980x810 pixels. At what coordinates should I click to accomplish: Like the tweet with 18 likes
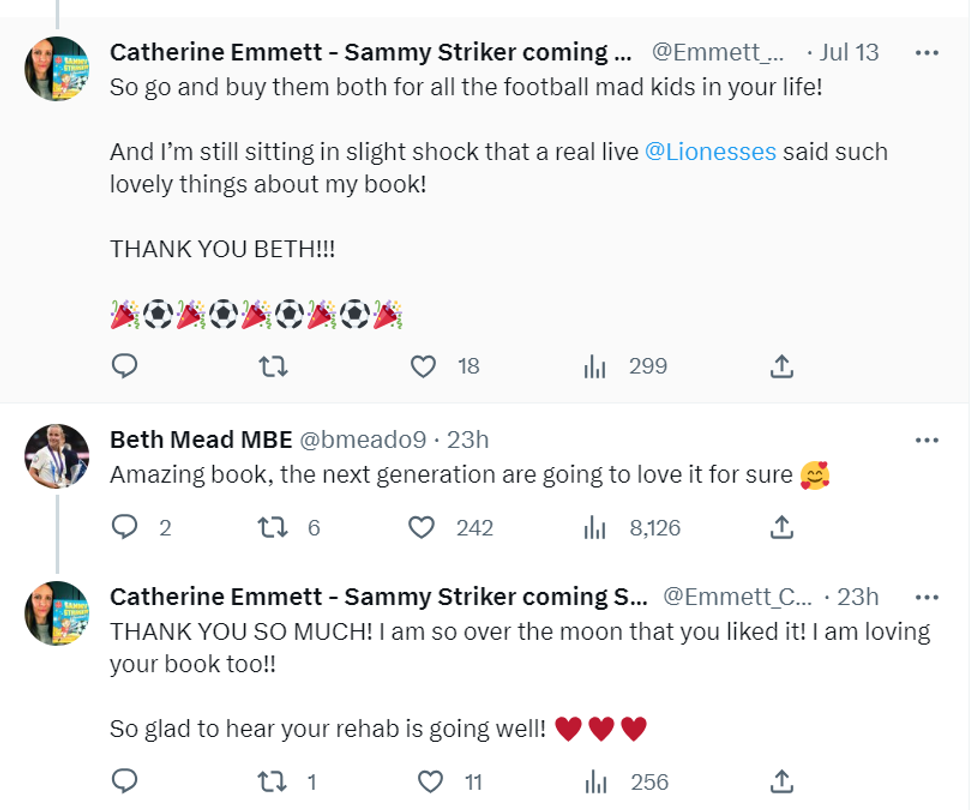[x=424, y=367]
